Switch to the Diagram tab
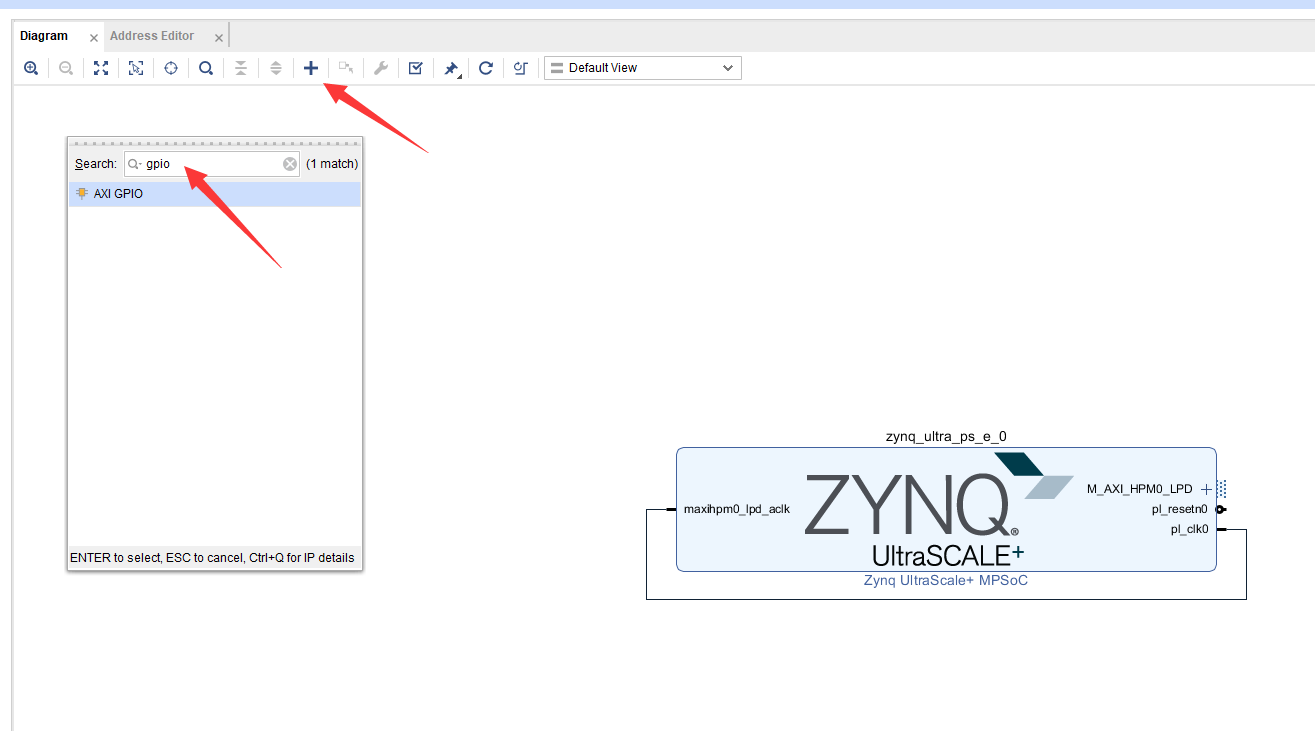Image resolution: width=1315 pixels, height=731 pixels. pos(44,35)
